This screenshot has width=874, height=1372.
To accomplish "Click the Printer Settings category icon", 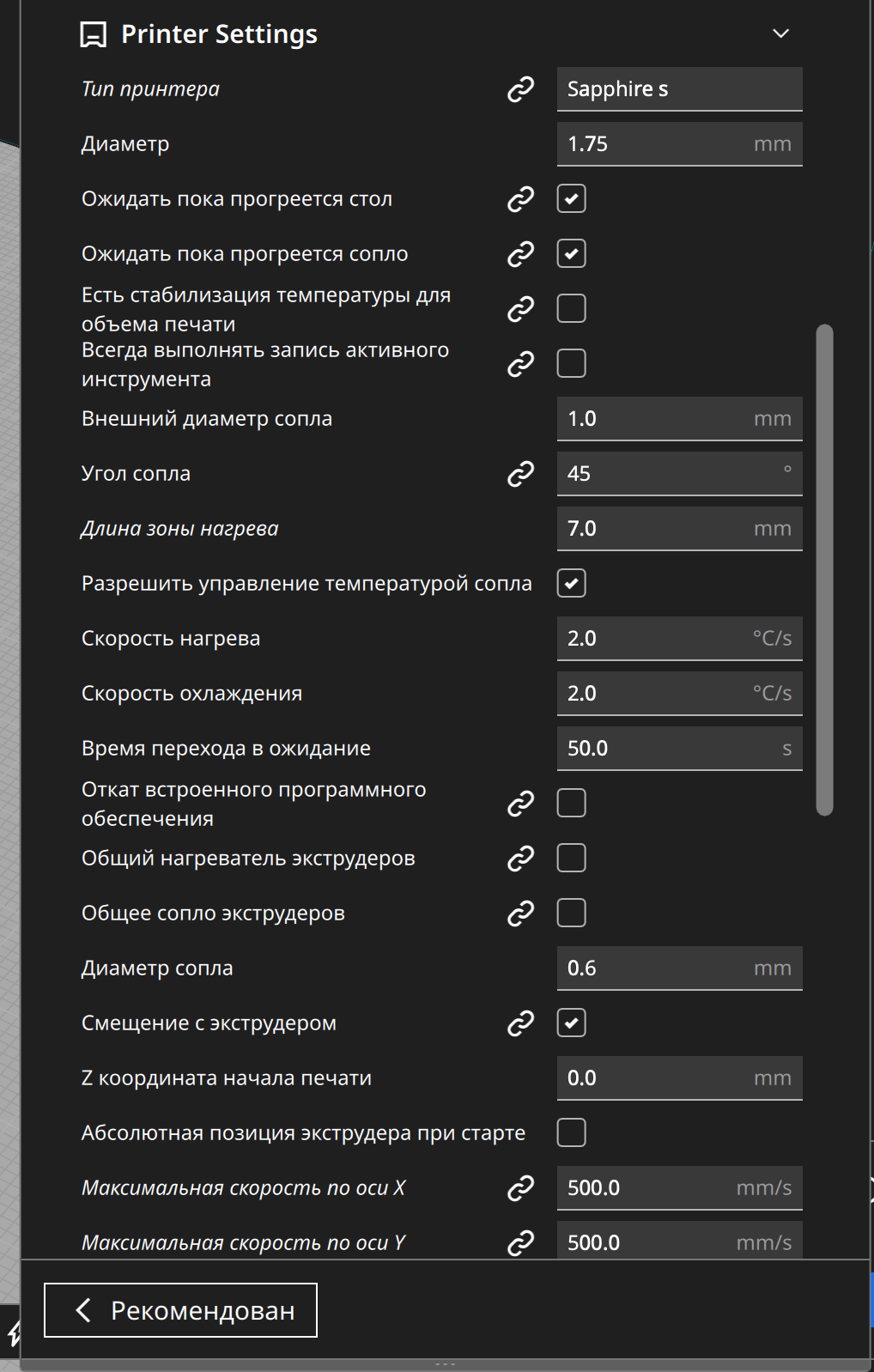I will (93, 35).
